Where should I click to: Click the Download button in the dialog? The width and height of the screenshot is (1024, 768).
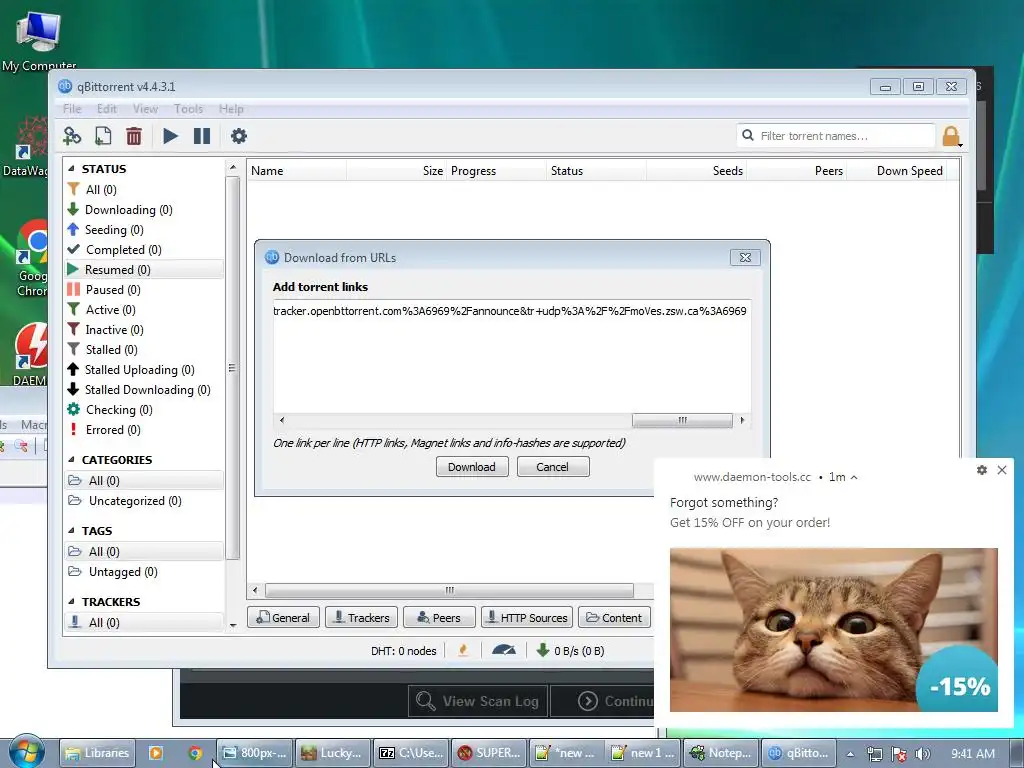[x=472, y=467]
